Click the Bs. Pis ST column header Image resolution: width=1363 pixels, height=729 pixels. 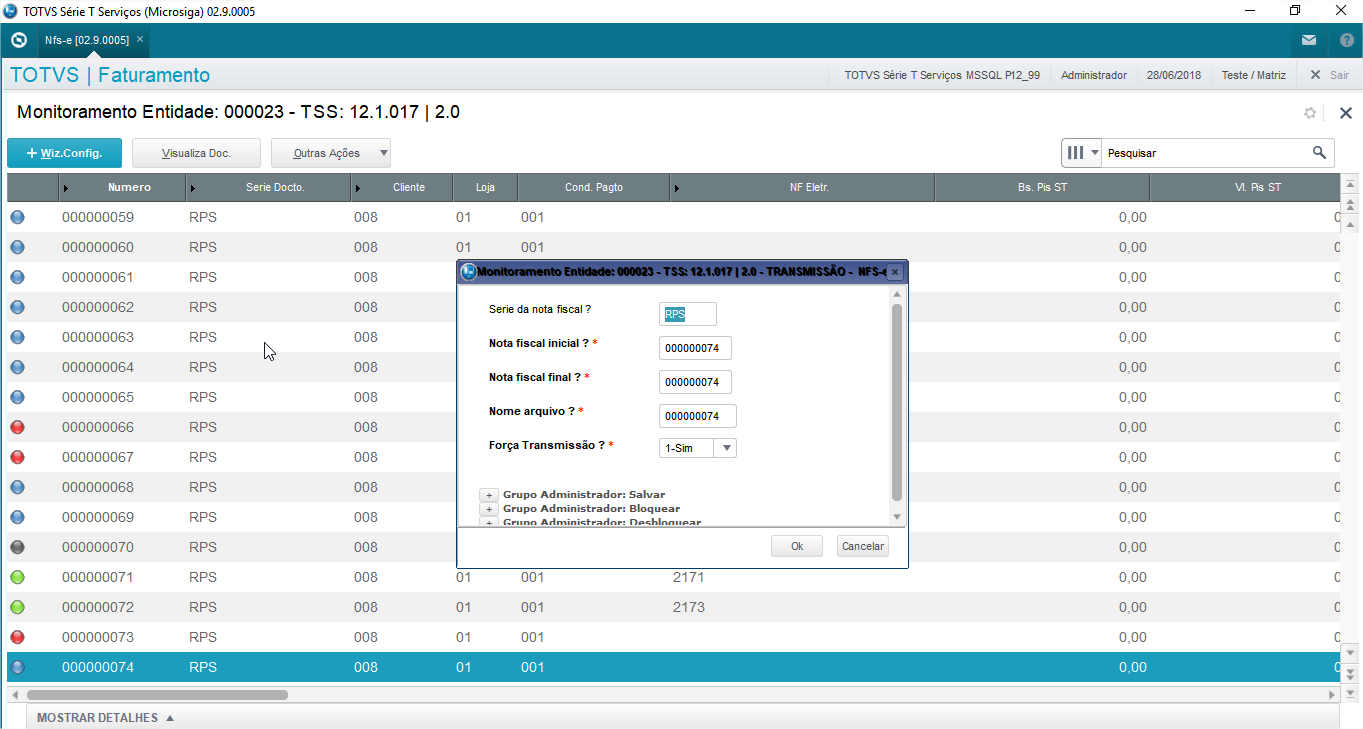pos(1043,187)
